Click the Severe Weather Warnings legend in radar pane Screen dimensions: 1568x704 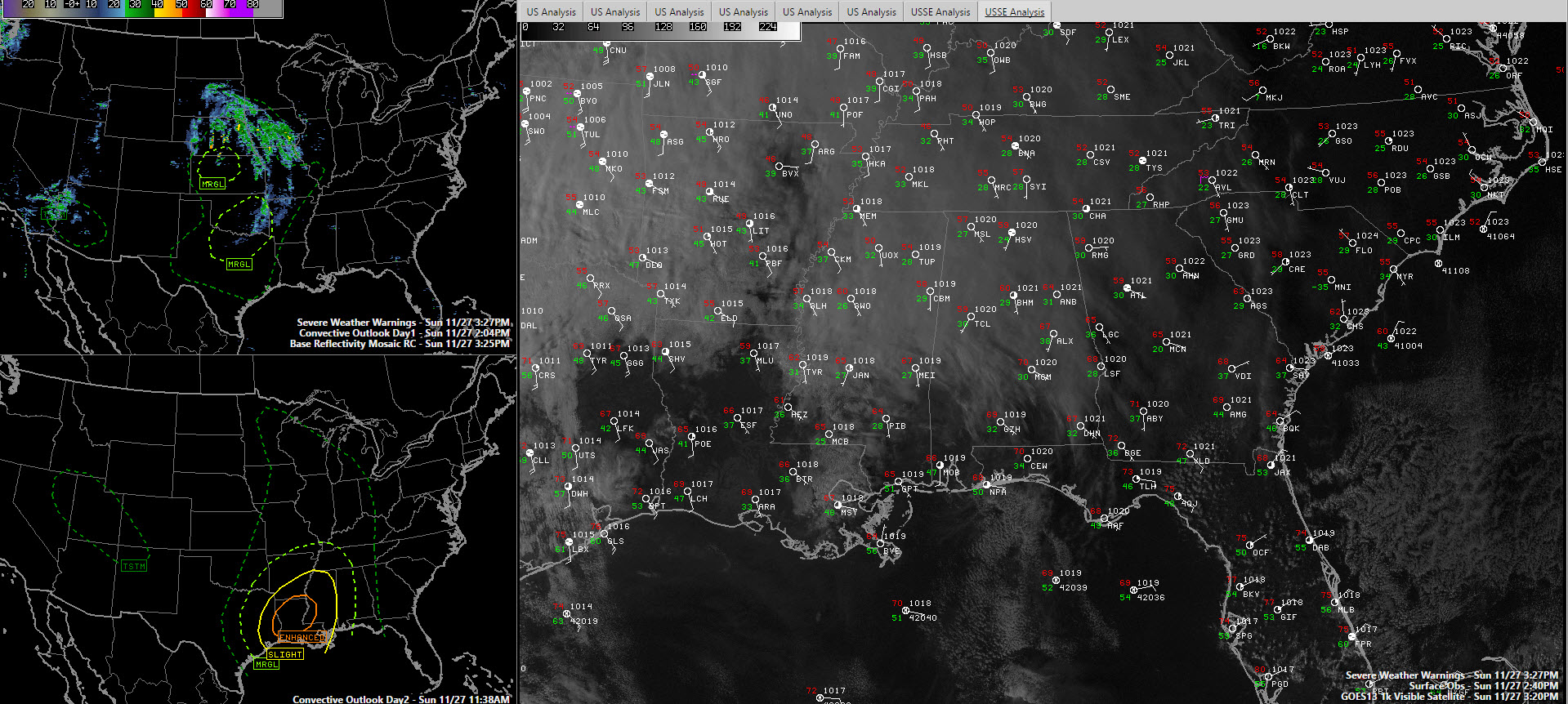click(x=403, y=323)
